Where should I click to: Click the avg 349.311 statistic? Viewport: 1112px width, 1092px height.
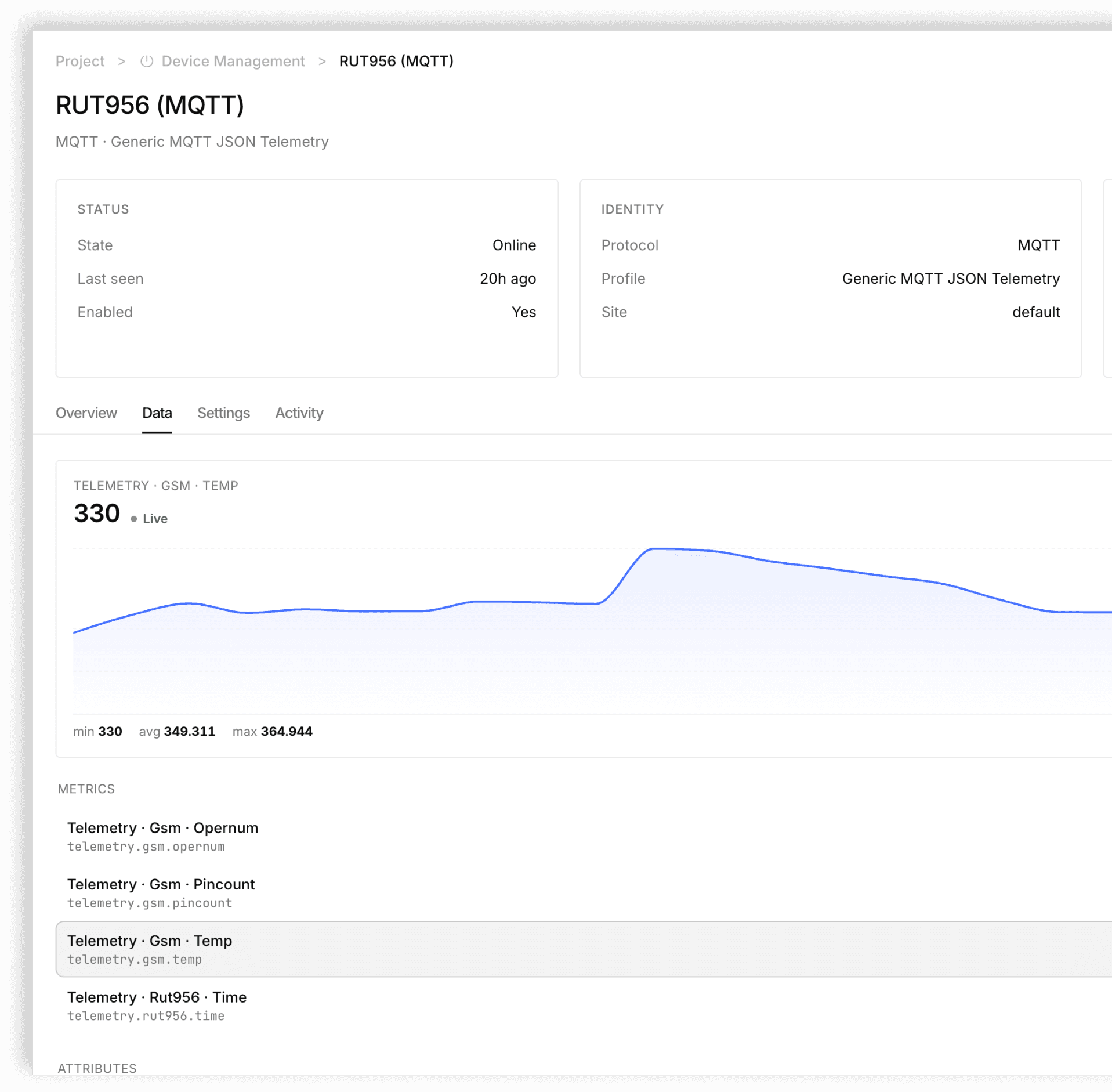coord(177,731)
